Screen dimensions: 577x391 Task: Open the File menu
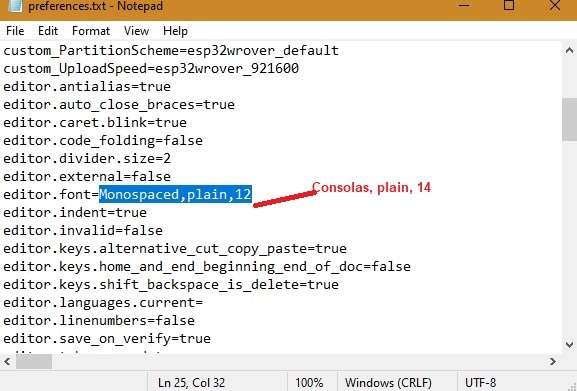pos(15,31)
